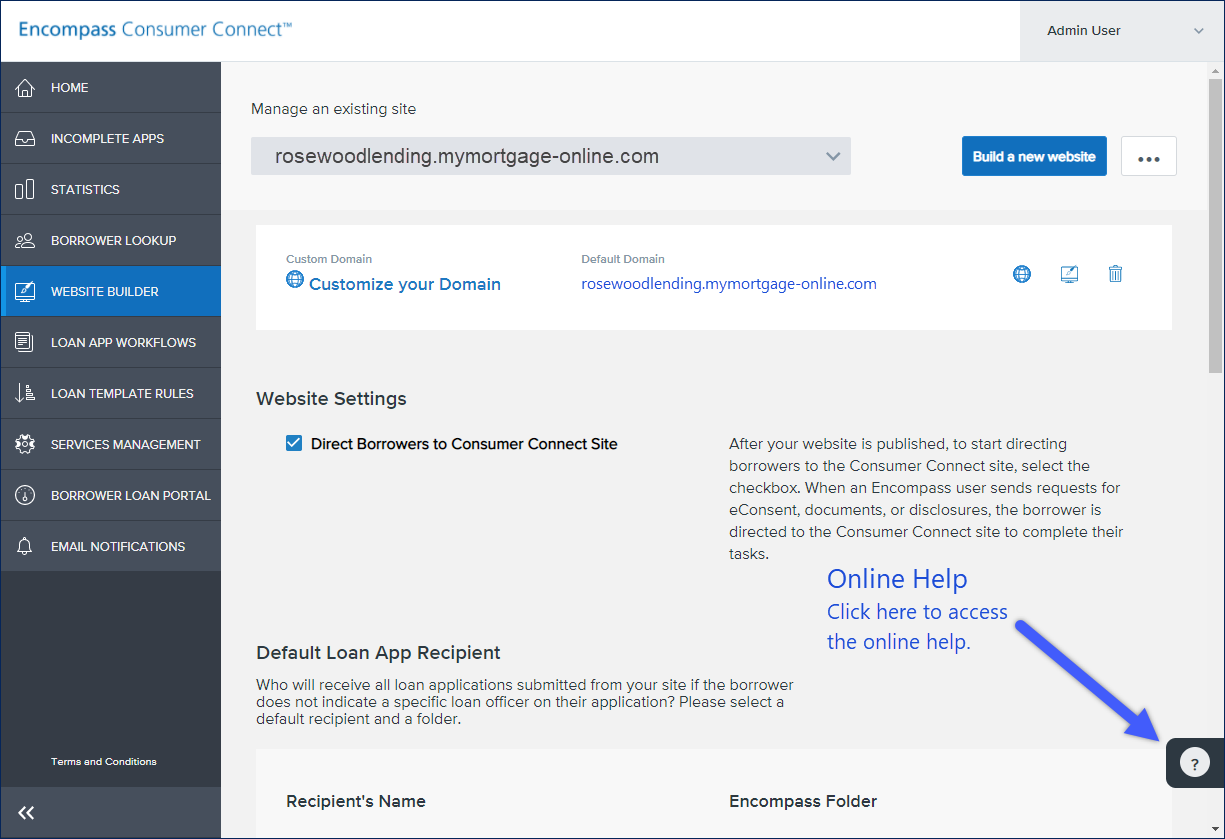Click the Loan Template Rules icon
This screenshot has width=1225, height=839.
(25, 394)
